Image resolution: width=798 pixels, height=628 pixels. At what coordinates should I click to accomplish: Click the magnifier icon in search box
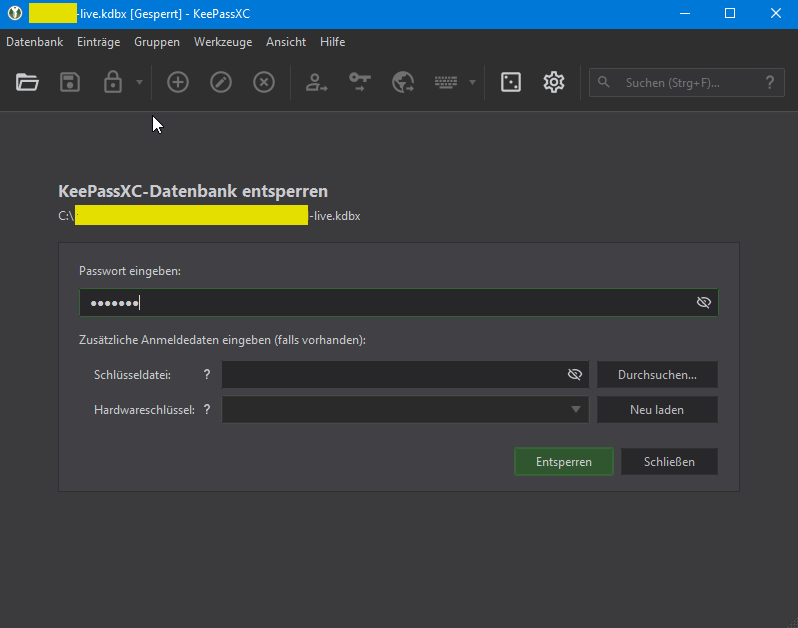coord(604,82)
